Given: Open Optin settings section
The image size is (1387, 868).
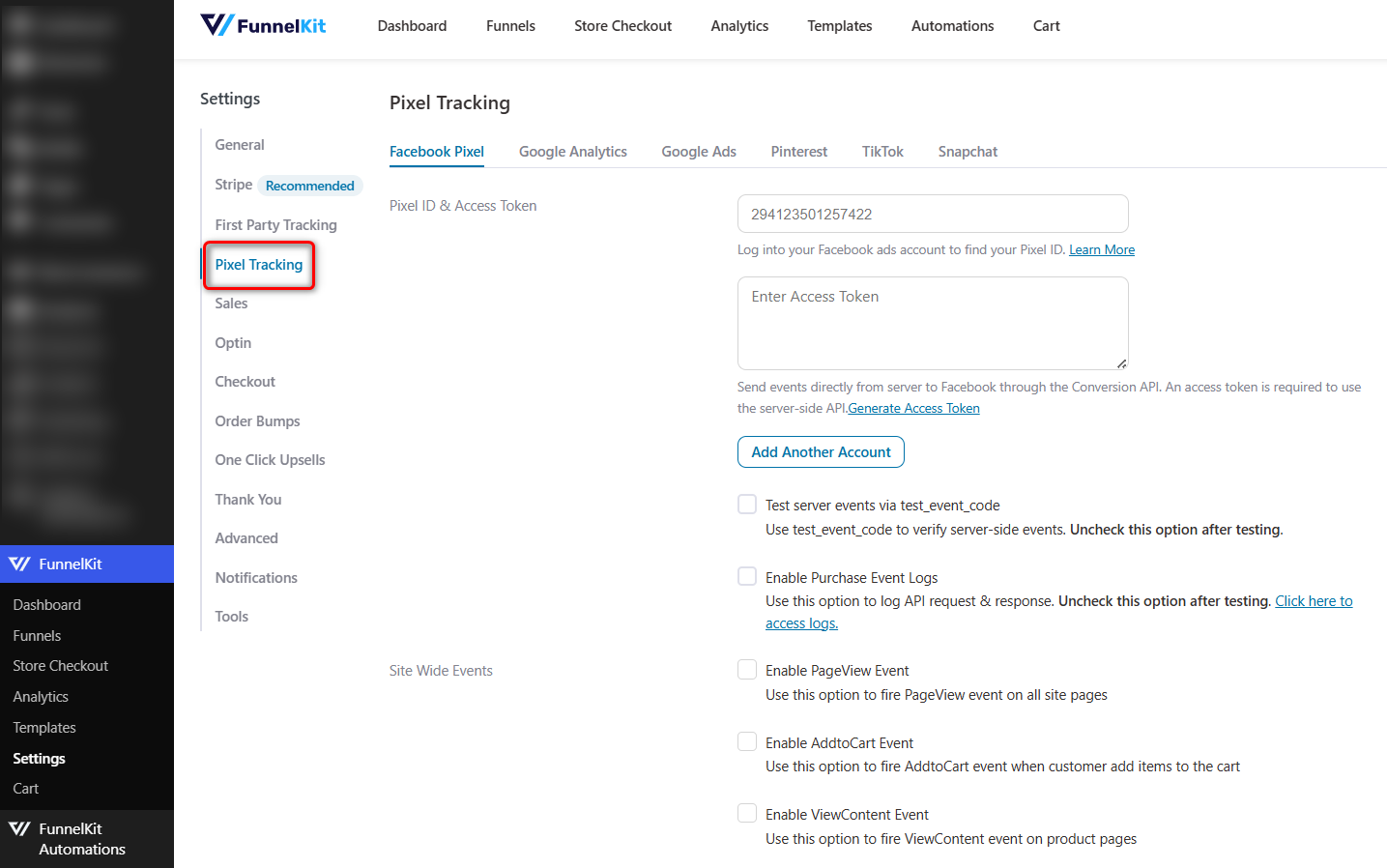Looking at the screenshot, I should (x=233, y=343).
